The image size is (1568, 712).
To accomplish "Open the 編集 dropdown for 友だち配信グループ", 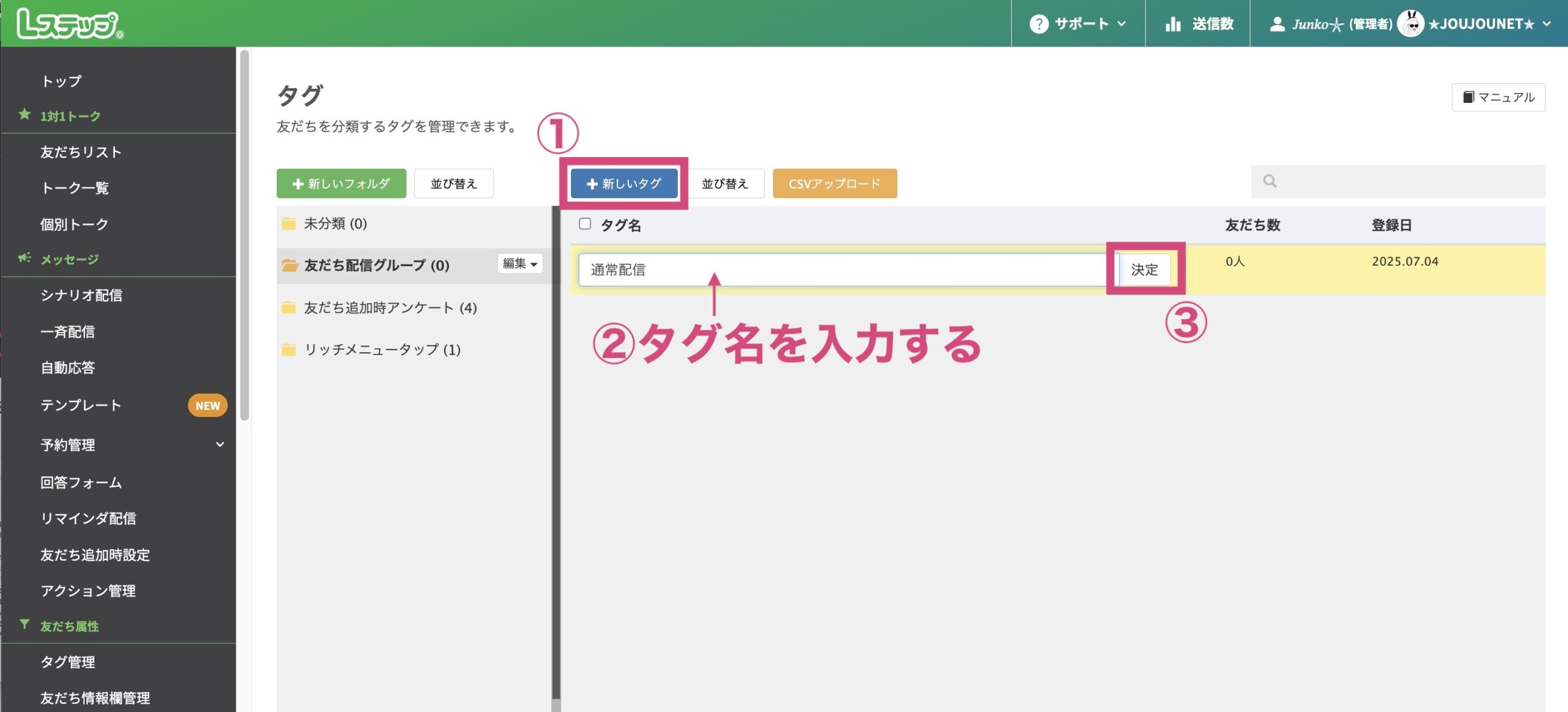I will (x=520, y=264).
